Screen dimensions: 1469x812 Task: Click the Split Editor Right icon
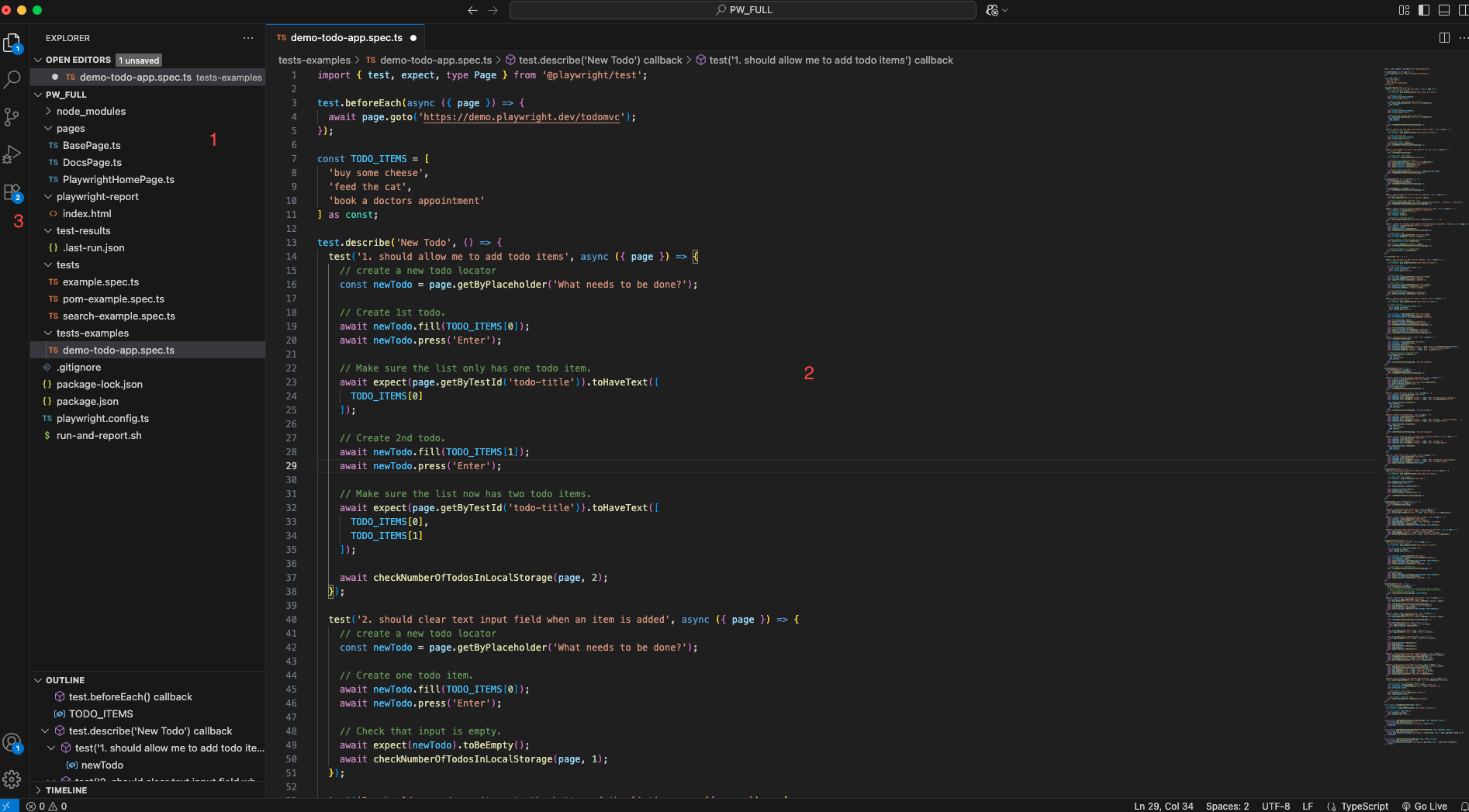[x=1444, y=37]
